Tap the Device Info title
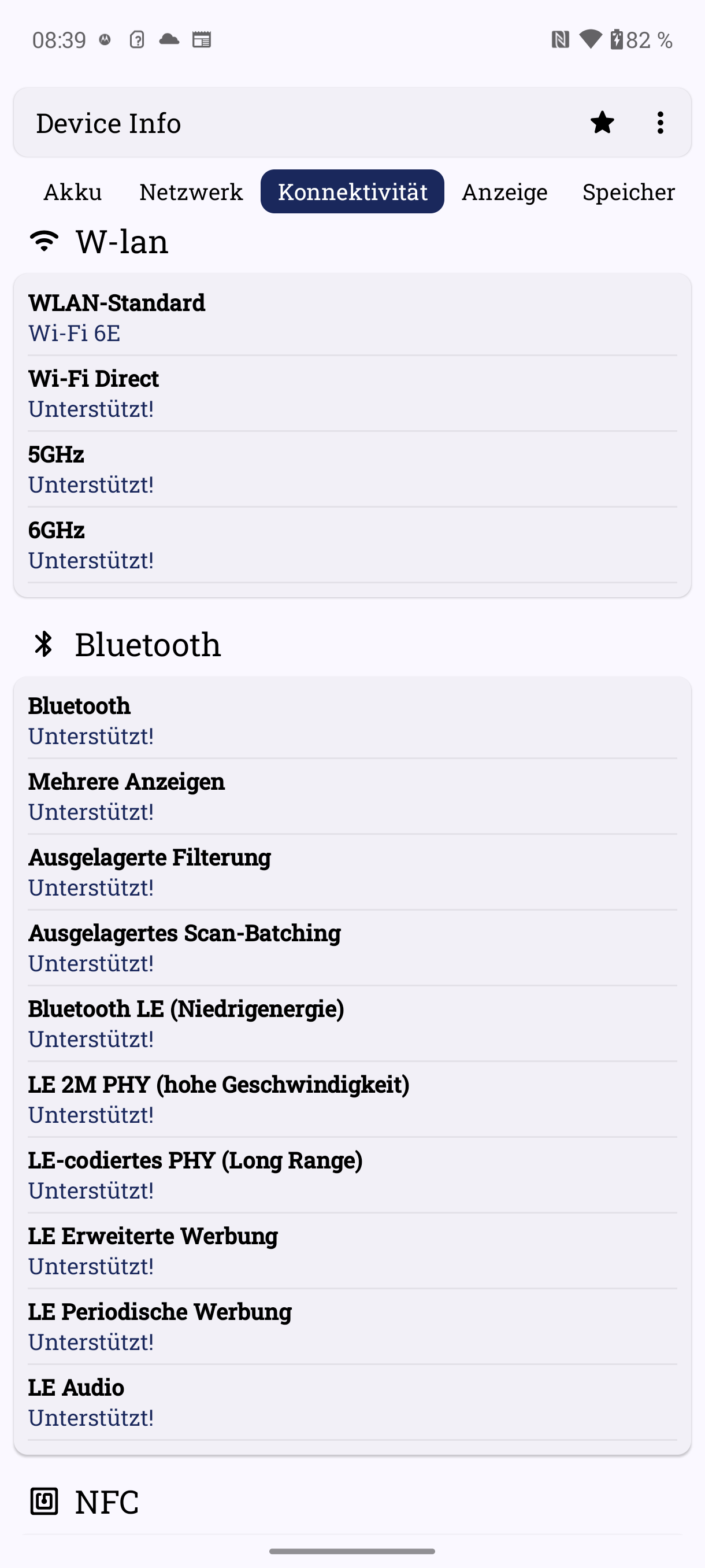The image size is (705, 1568). tap(108, 123)
